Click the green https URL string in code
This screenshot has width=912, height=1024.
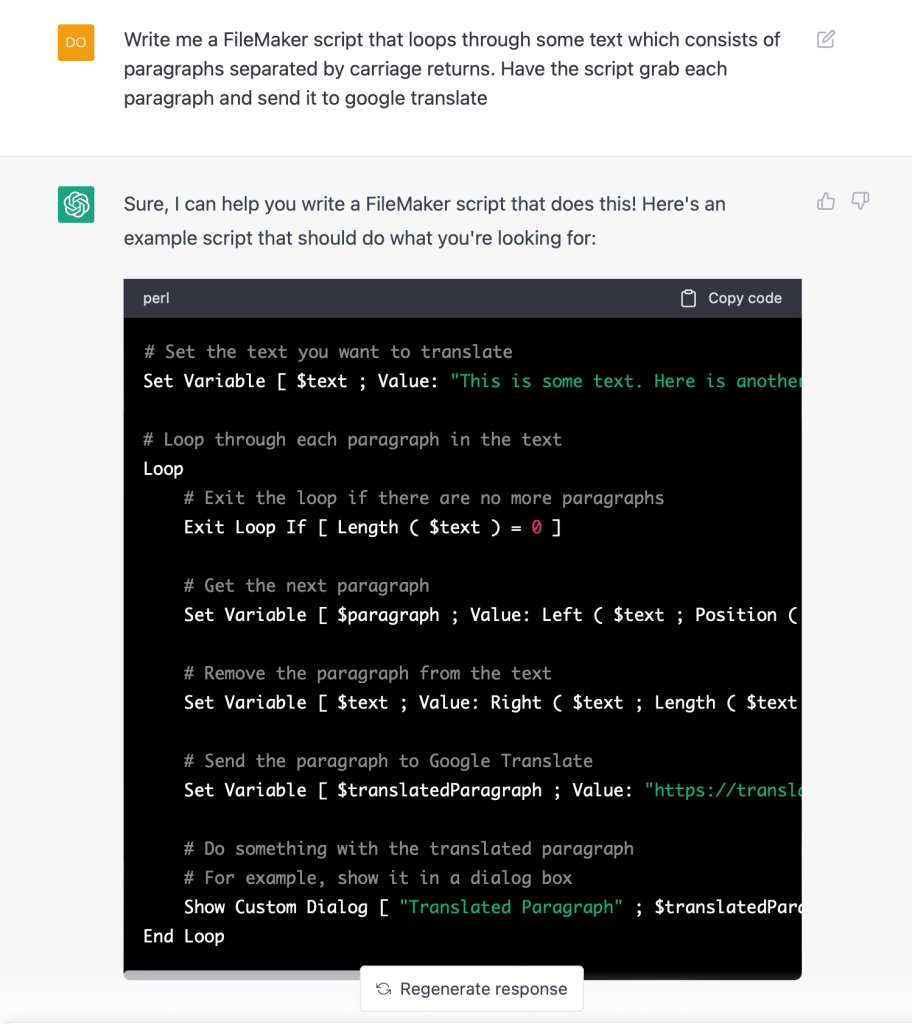click(723, 790)
